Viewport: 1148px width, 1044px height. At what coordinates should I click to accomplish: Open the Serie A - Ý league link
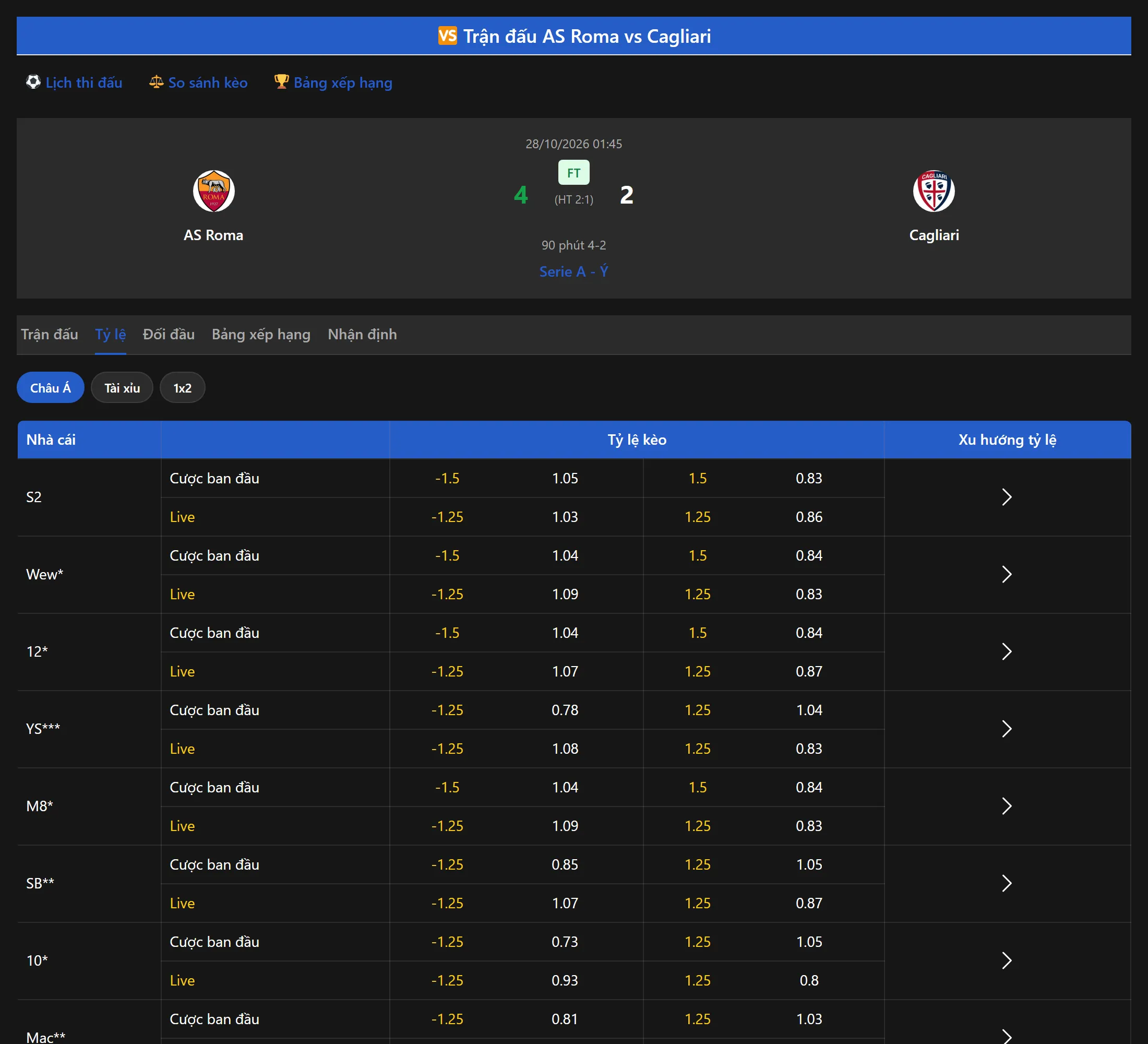click(x=573, y=271)
